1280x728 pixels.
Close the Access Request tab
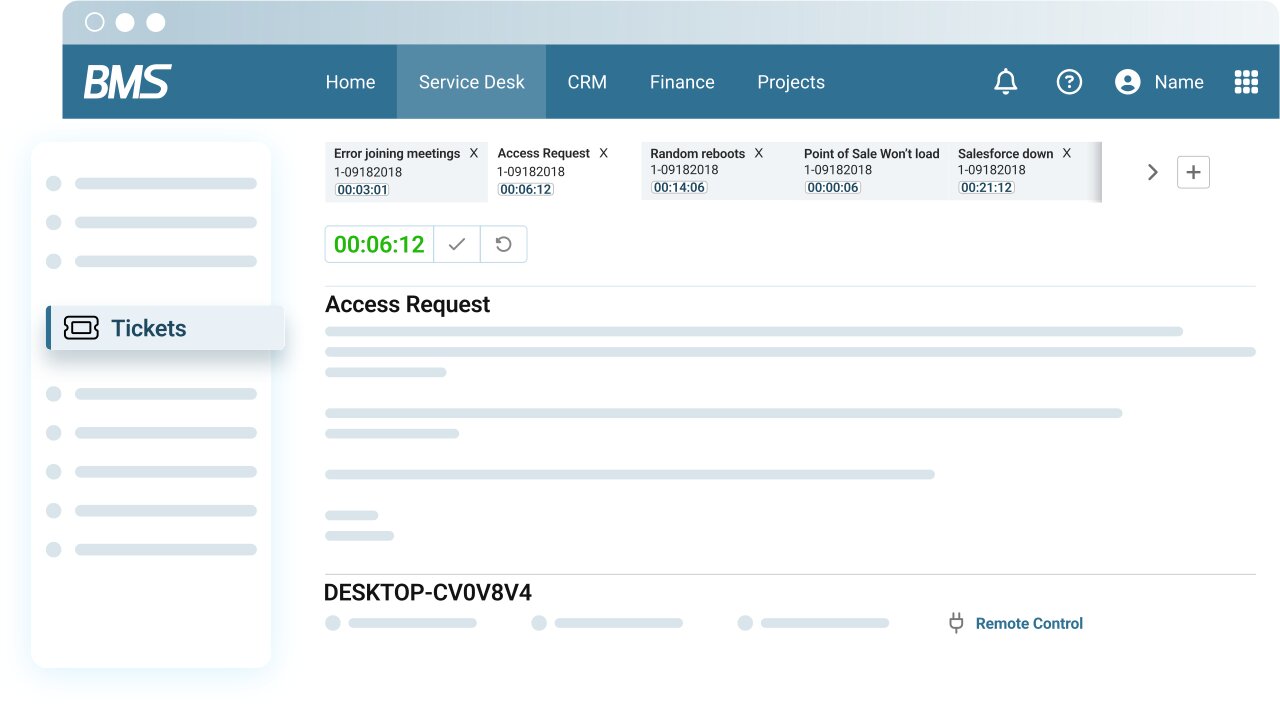(x=603, y=153)
